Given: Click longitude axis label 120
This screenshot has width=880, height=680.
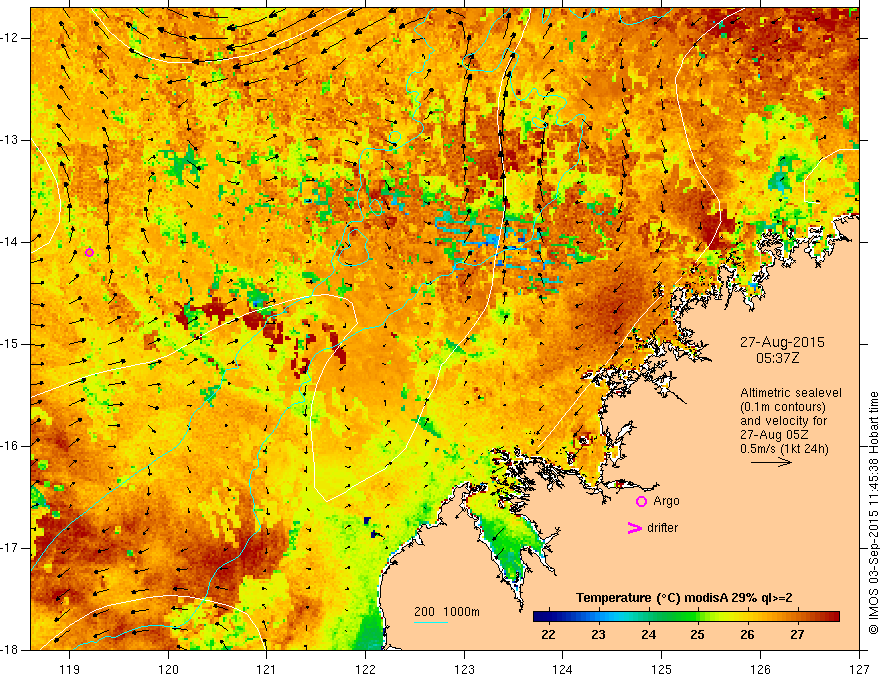Looking at the screenshot, I should (168, 669).
